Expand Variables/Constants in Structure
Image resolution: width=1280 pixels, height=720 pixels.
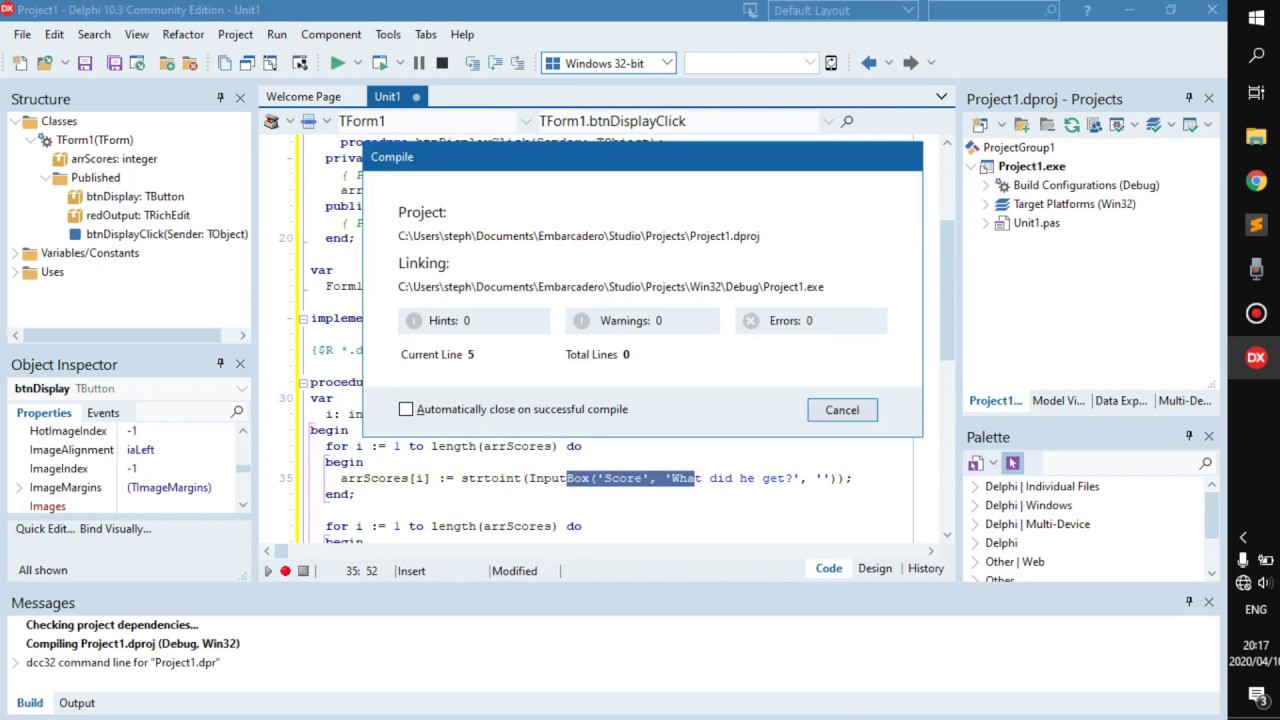tap(17, 253)
